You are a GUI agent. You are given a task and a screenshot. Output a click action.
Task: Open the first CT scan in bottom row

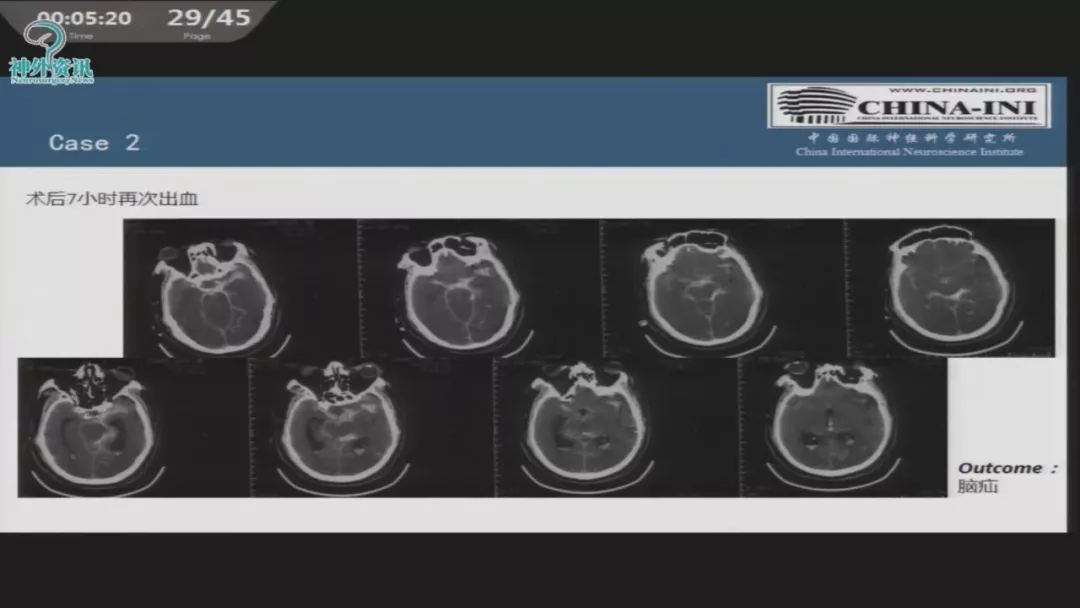pyautogui.click(x=133, y=428)
